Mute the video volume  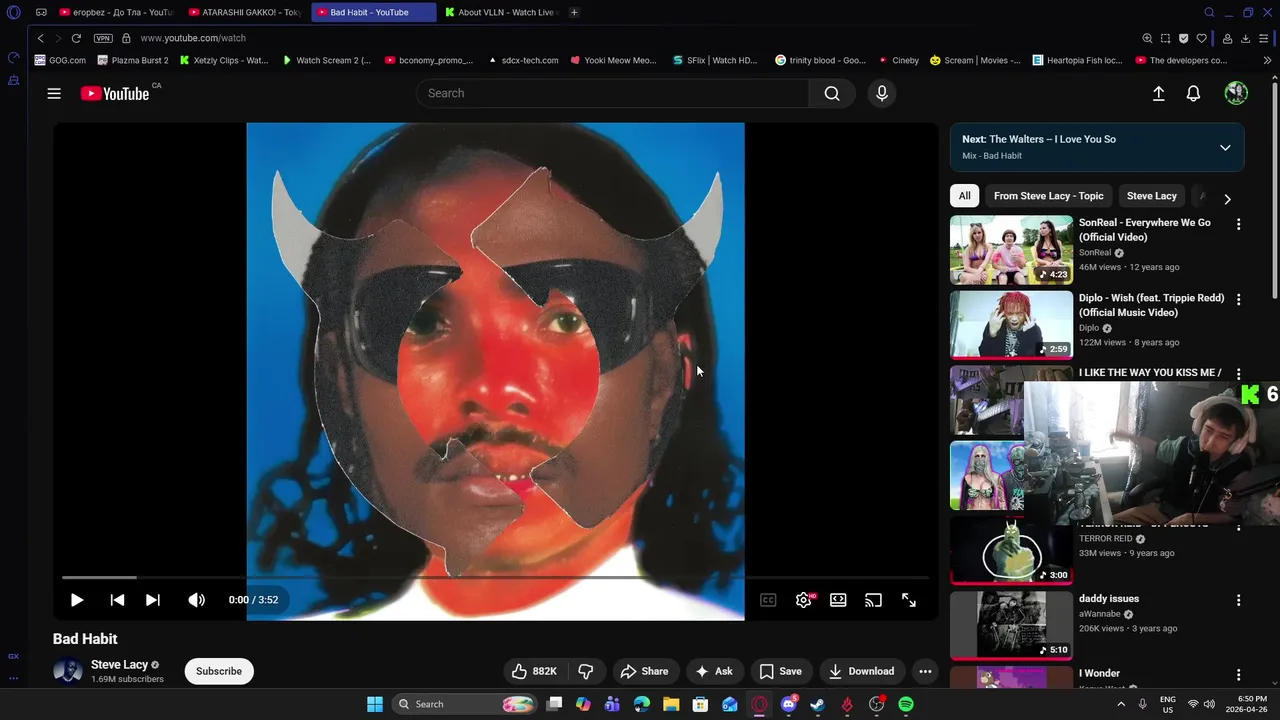coord(196,600)
